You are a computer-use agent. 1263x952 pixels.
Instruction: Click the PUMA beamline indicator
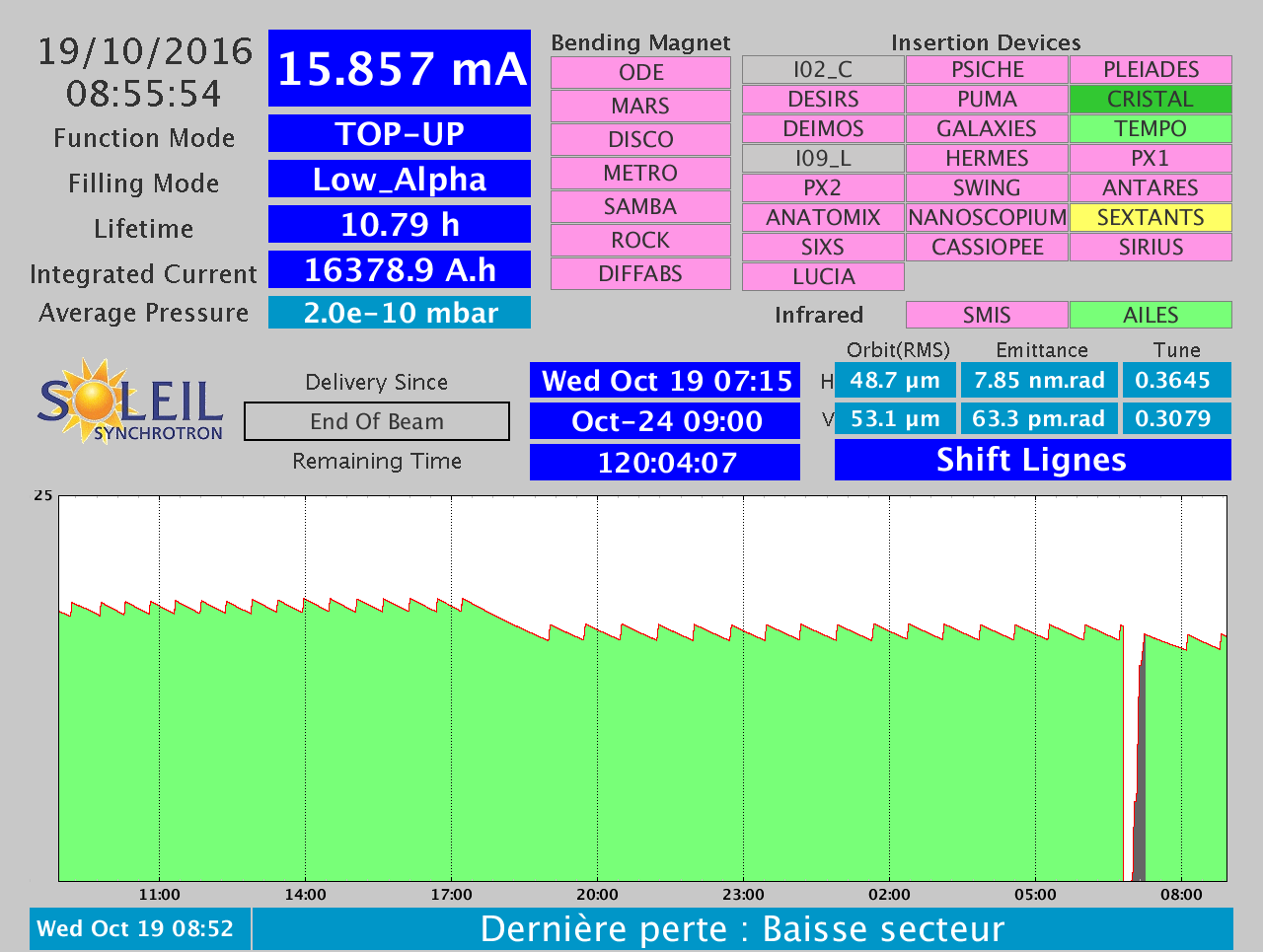987,99
